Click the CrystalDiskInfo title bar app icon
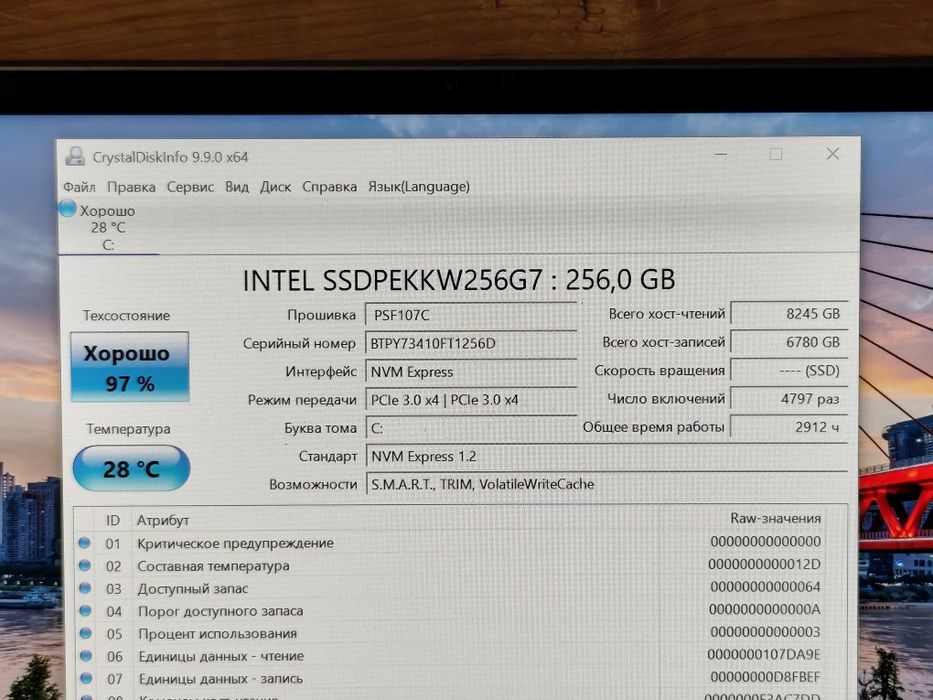The height and width of the screenshot is (700, 933). 75,156
